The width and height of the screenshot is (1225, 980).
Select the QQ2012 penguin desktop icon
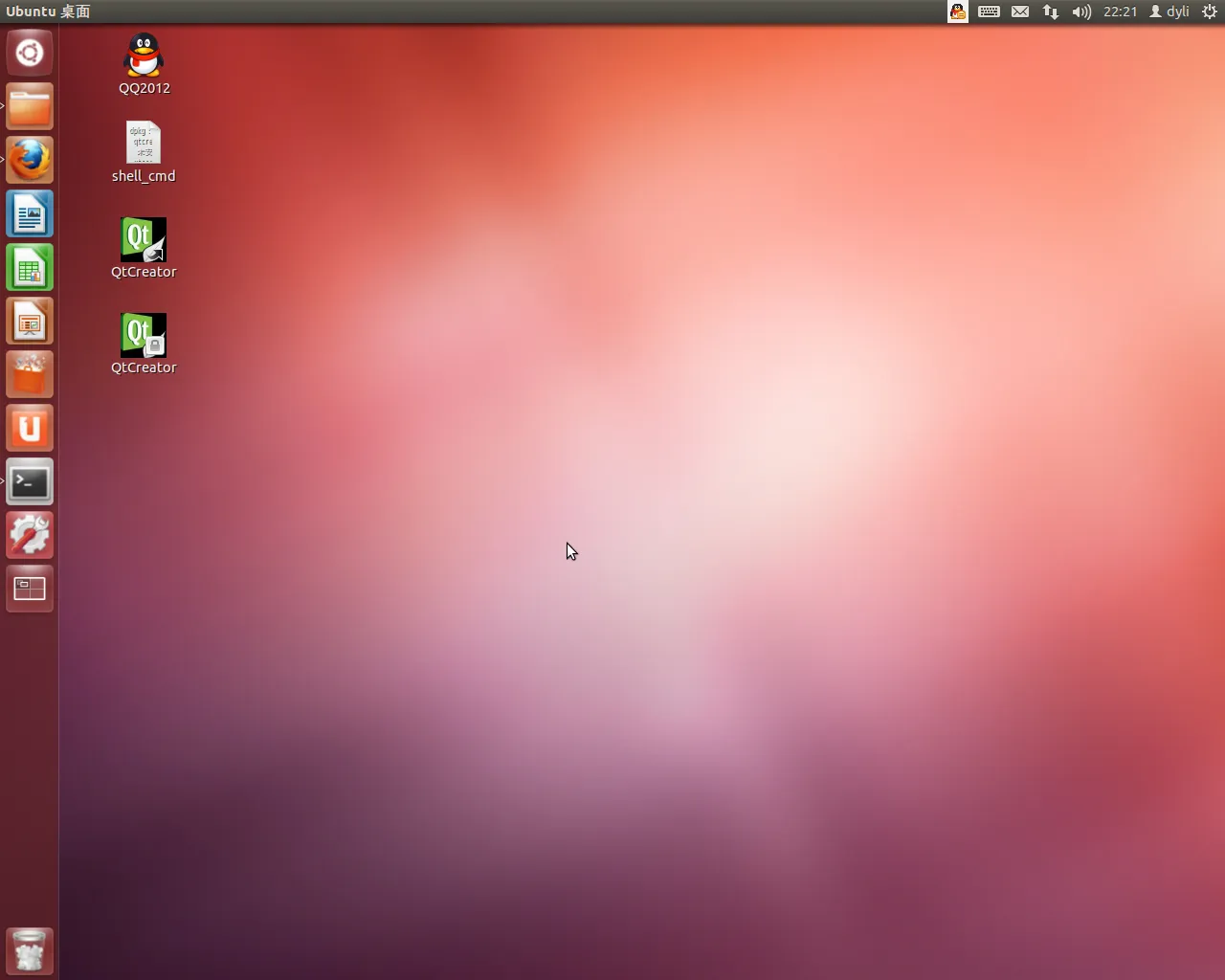click(144, 56)
